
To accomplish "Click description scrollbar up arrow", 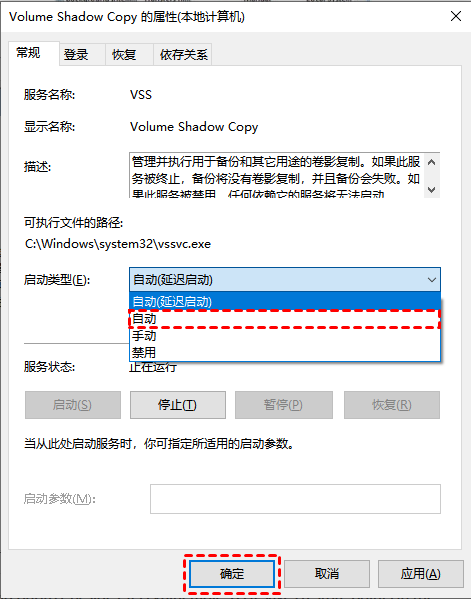I will click(432, 162).
